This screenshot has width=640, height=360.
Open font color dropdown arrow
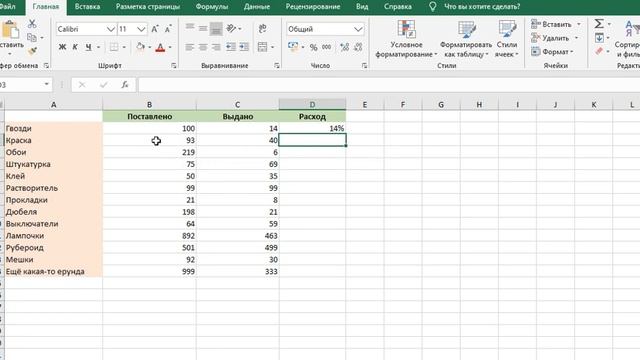coord(170,47)
